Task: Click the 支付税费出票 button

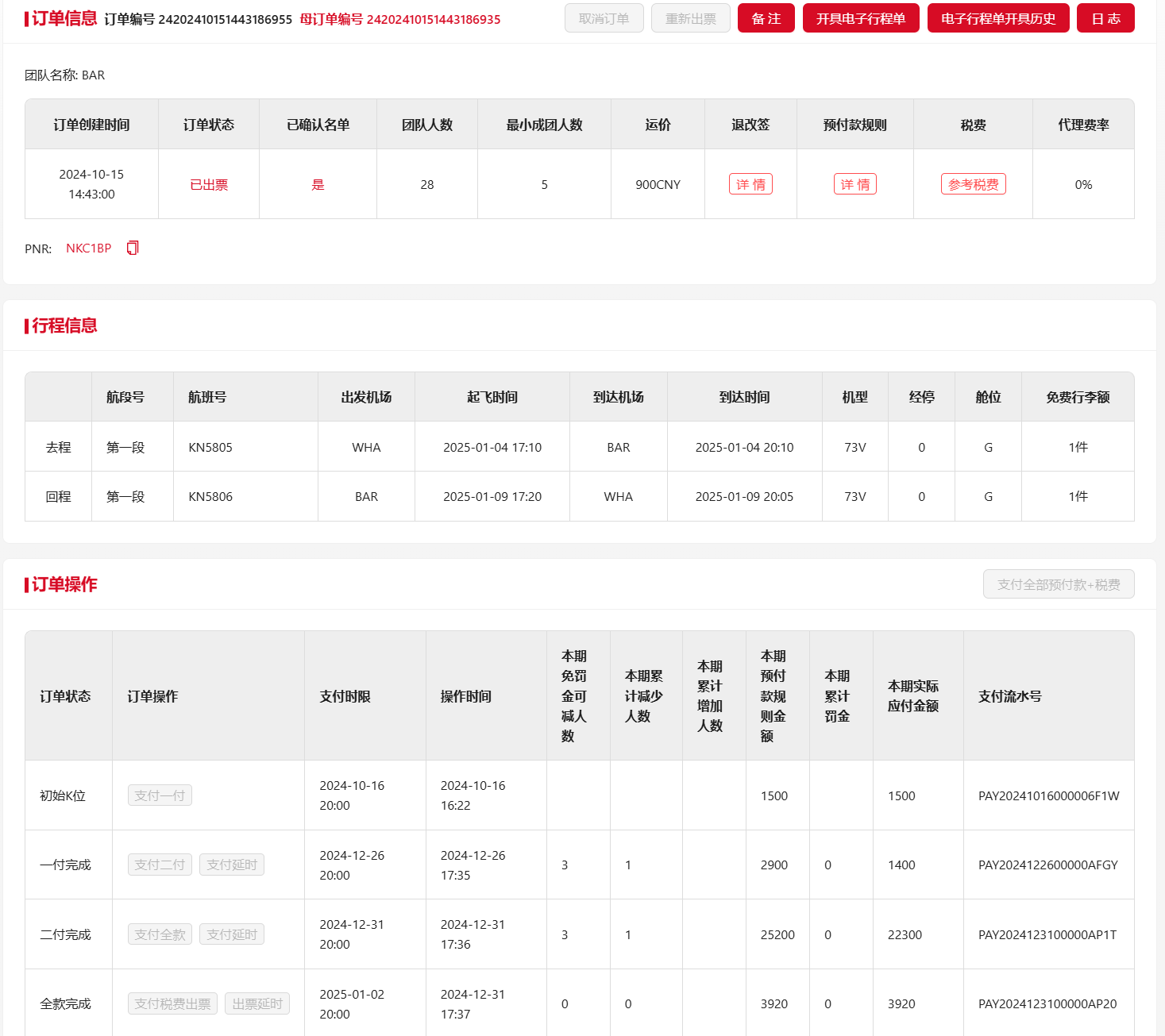Action: [172, 1003]
